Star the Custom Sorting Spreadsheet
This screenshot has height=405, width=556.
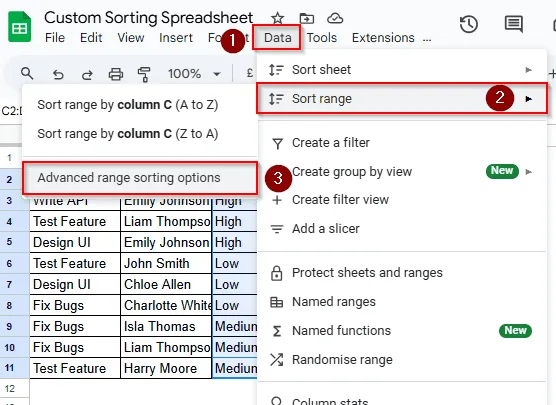277,18
